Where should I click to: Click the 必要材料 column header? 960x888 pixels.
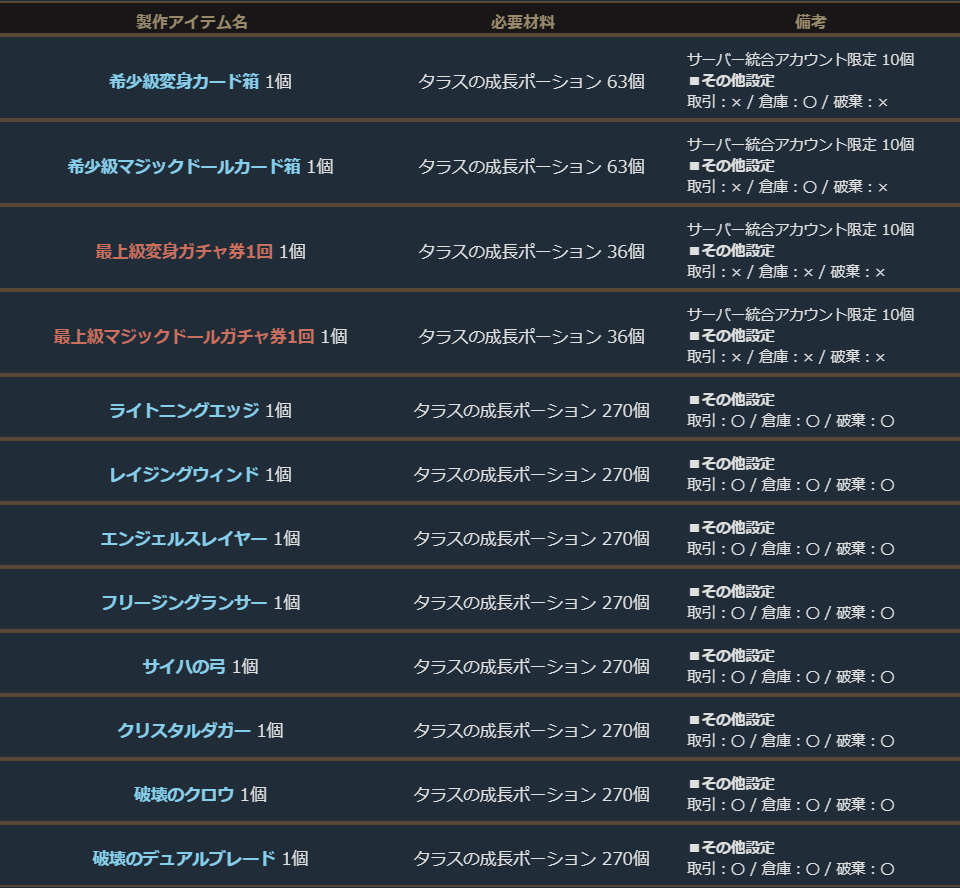(523, 22)
